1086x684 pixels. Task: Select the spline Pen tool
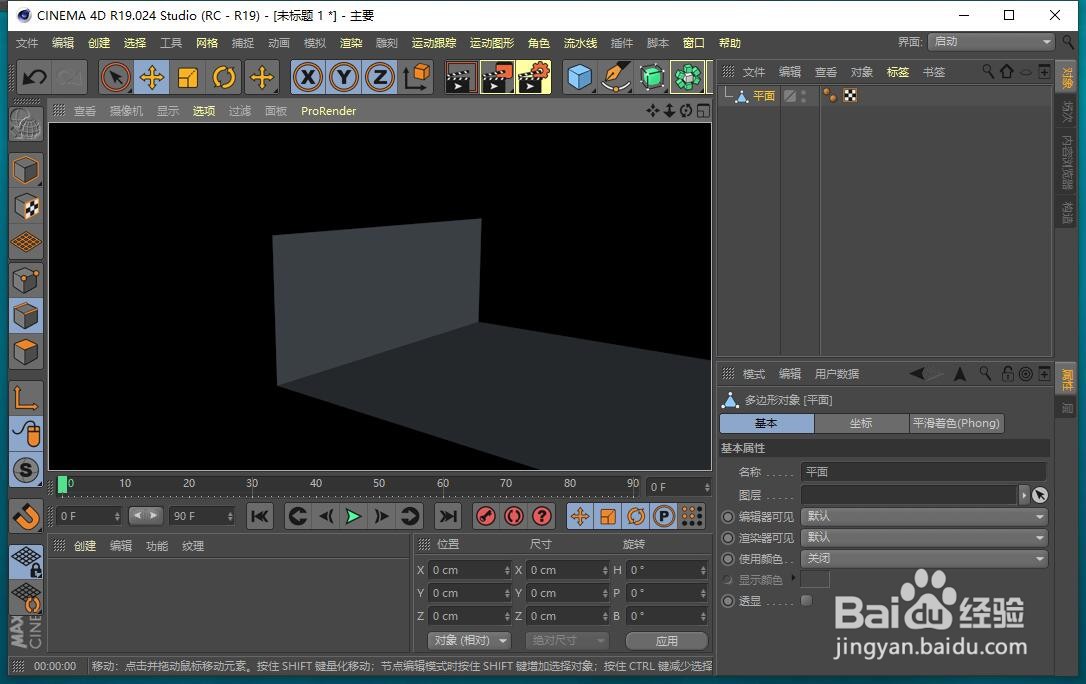(x=616, y=77)
